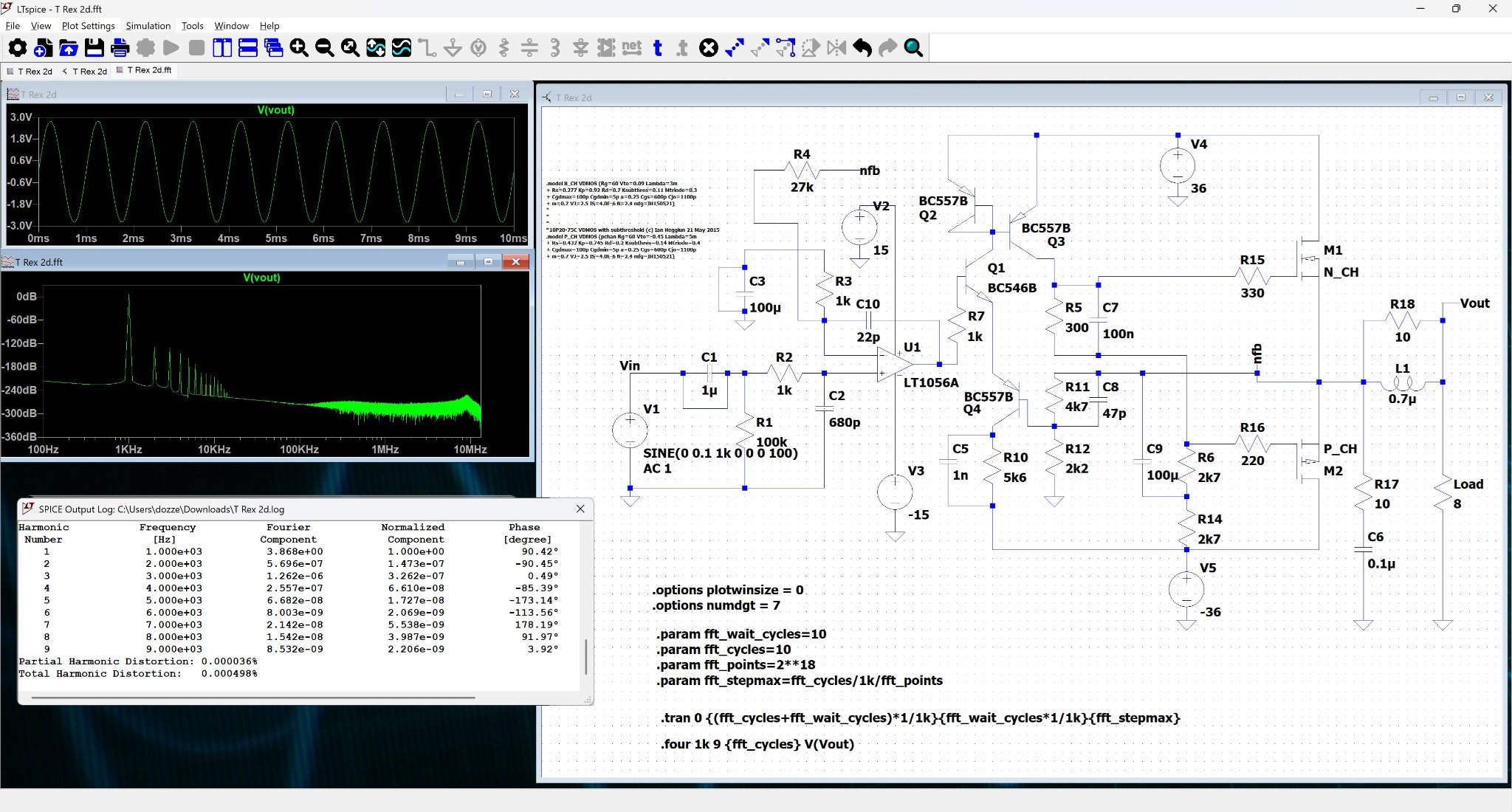Screen dimensions: 1512x812
Task: Open the Plot Settings menu
Action: (88, 26)
